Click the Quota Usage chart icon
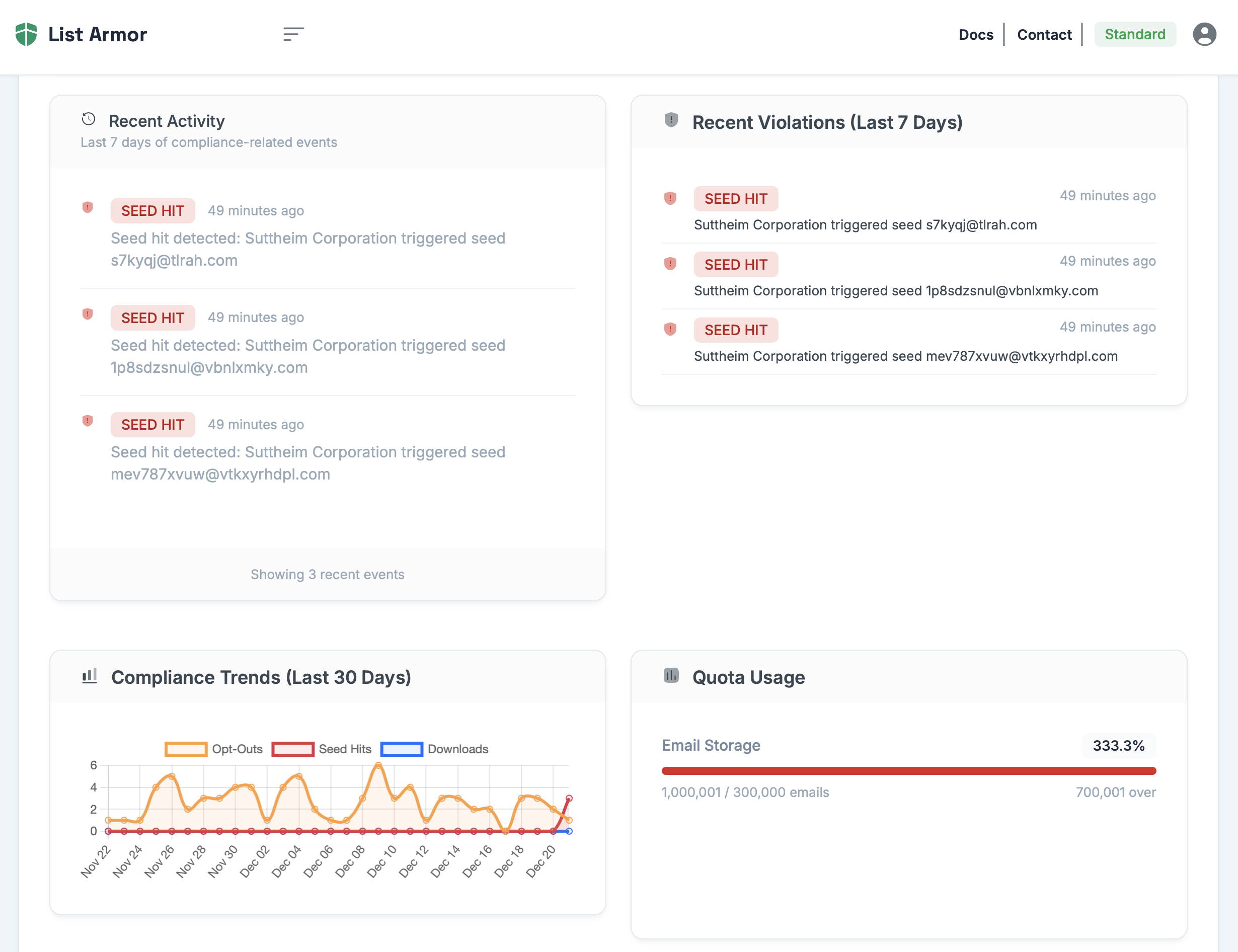The height and width of the screenshot is (952, 1238). [671, 675]
